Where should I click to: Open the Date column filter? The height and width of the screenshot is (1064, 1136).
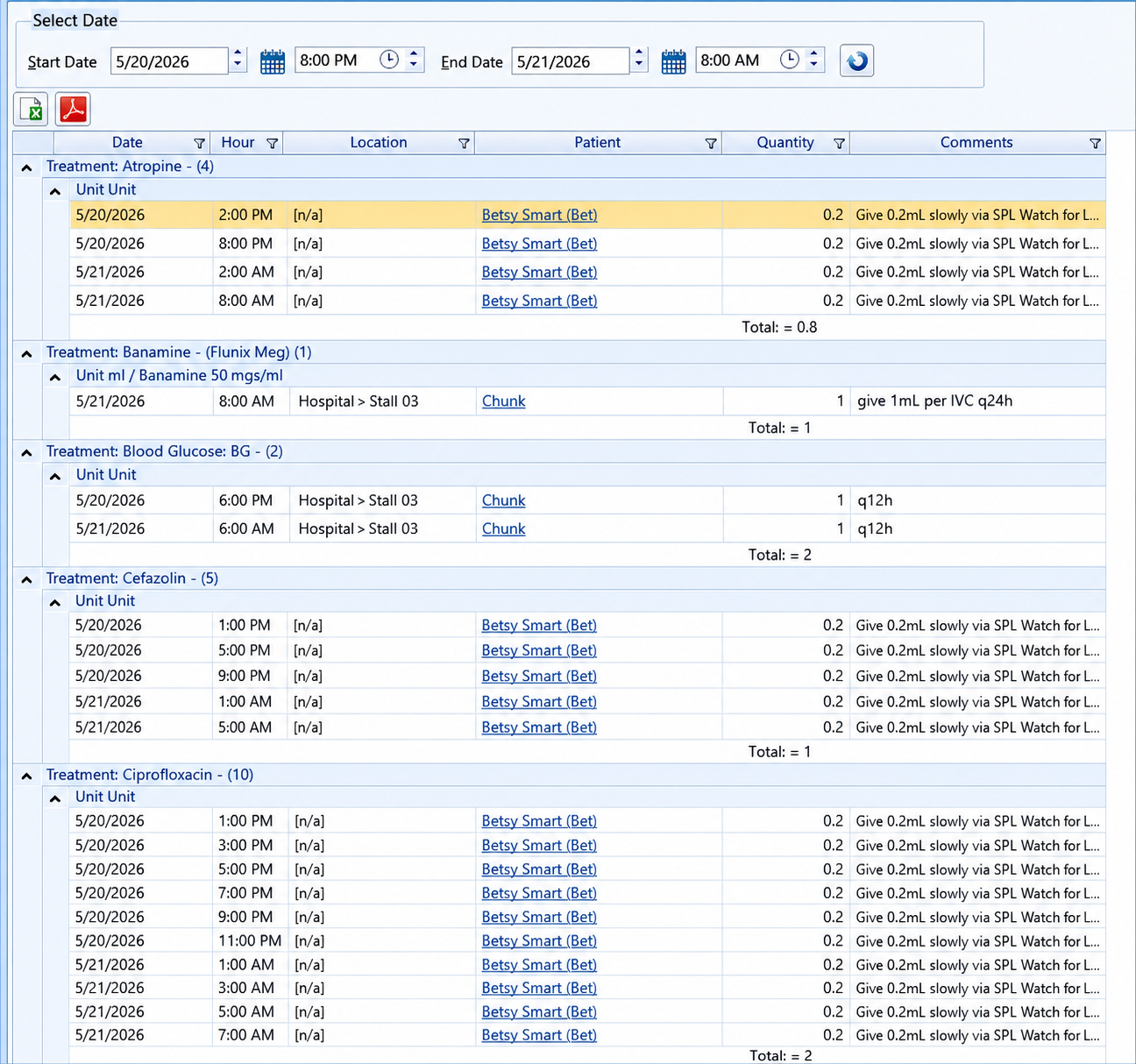click(199, 143)
